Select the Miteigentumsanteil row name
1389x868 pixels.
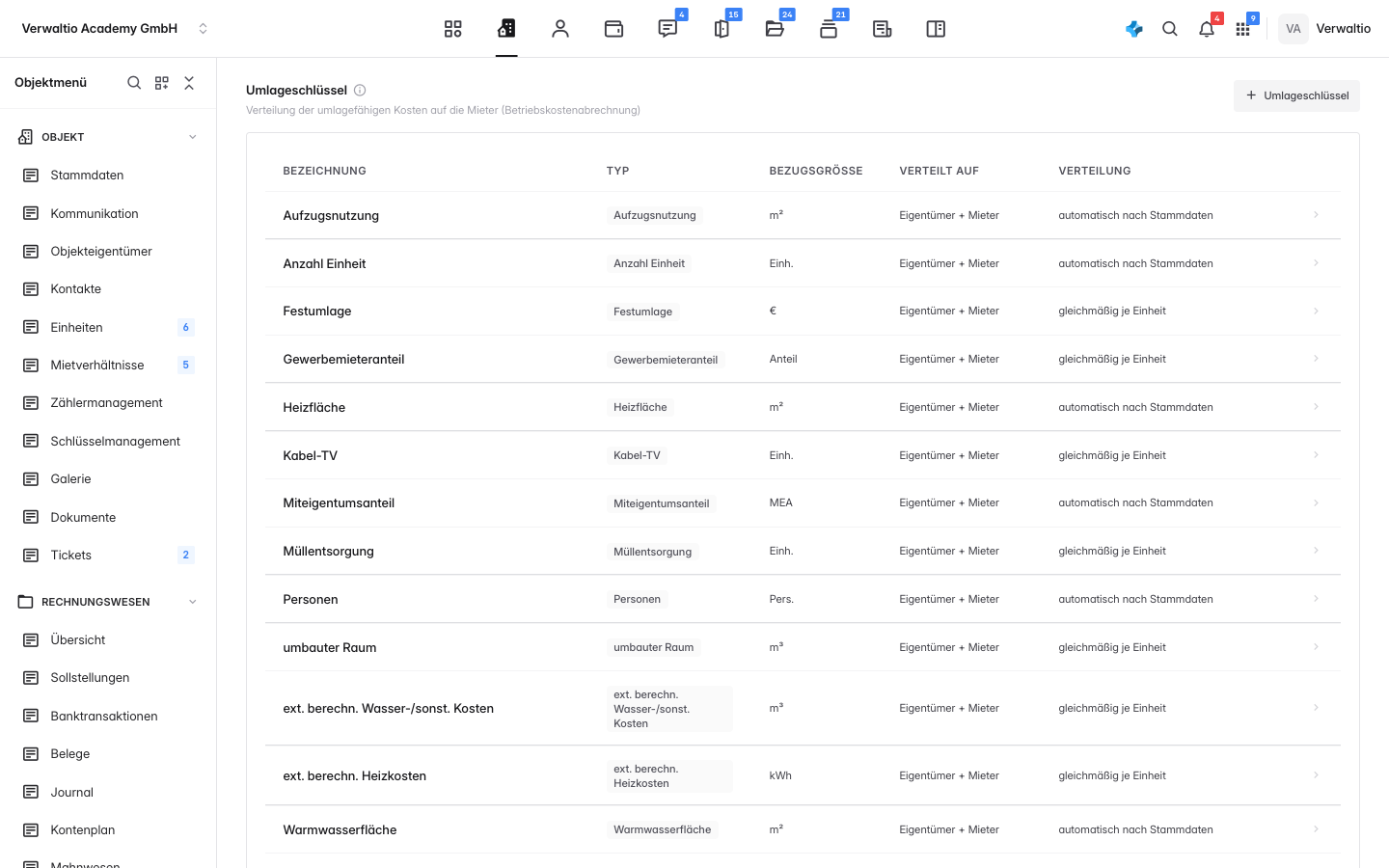(x=339, y=502)
